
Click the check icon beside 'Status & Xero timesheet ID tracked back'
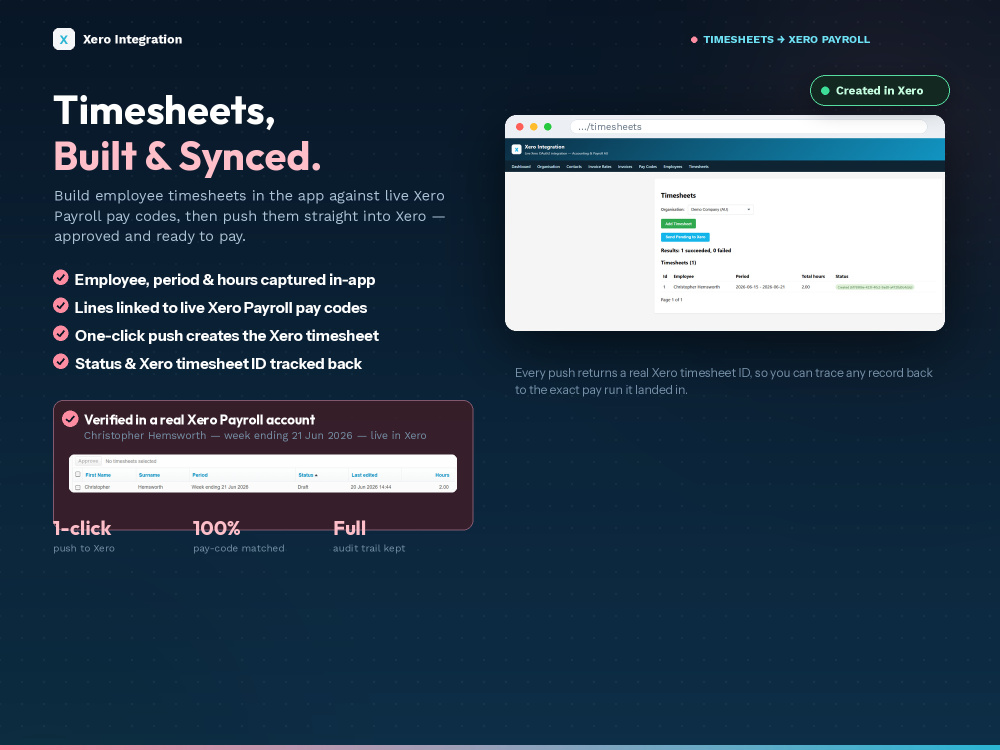point(61,362)
